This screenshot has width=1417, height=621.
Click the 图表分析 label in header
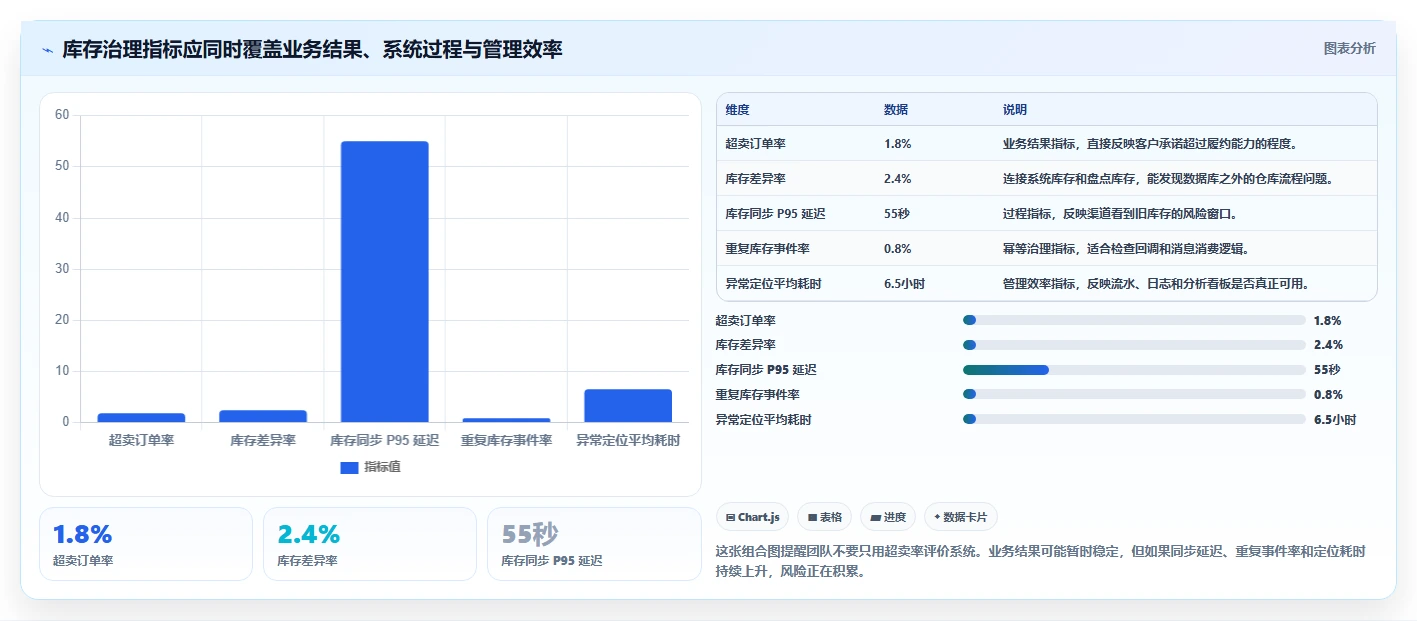1349,48
